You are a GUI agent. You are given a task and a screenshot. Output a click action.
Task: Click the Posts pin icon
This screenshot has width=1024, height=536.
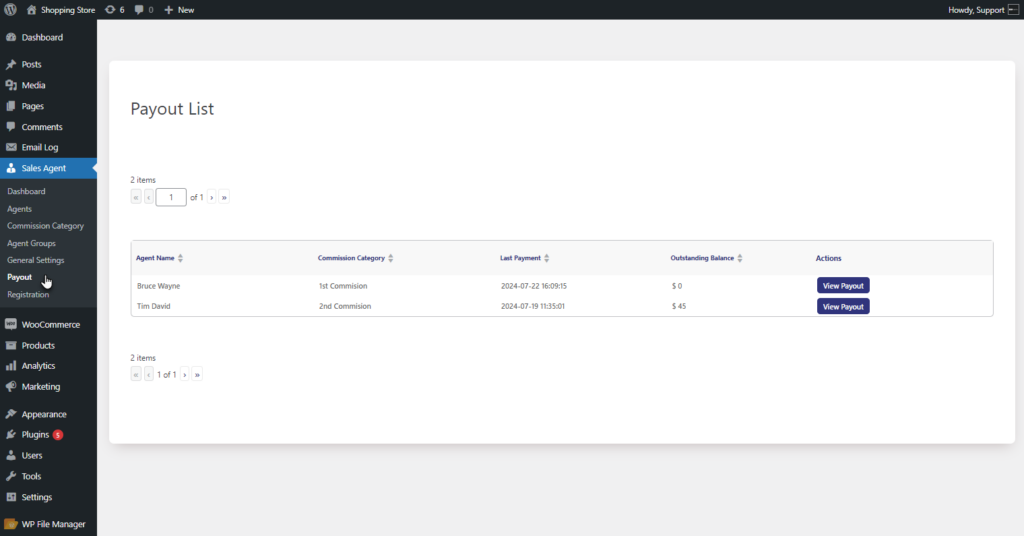pyautogui.click(x=11, y=65)
